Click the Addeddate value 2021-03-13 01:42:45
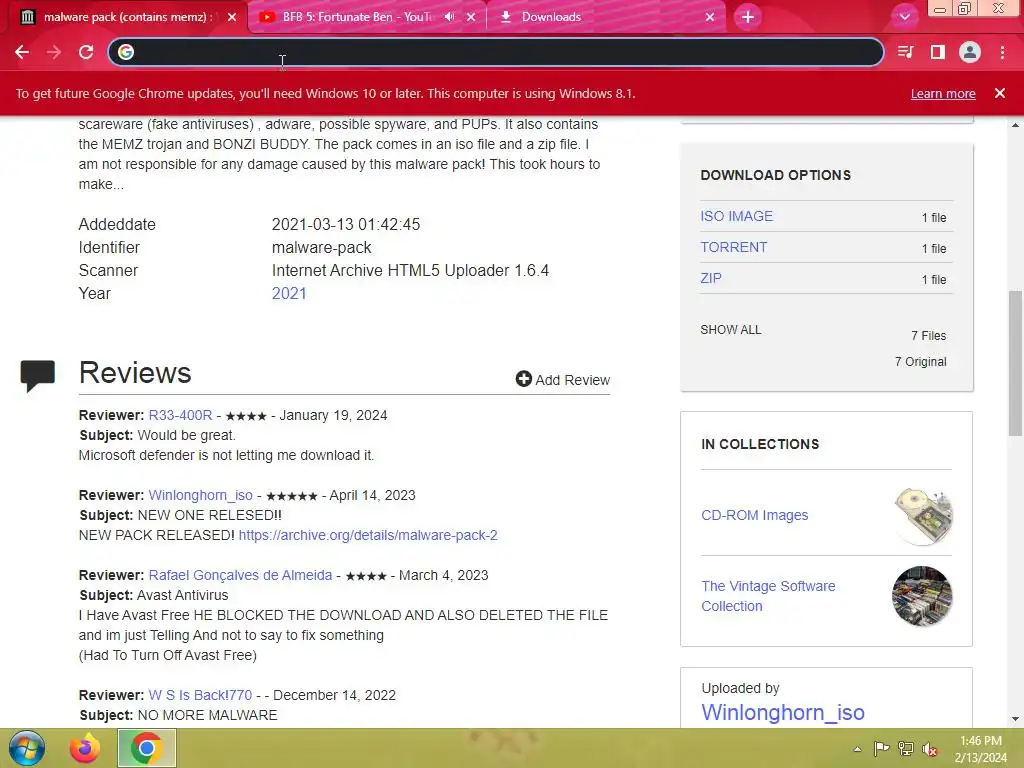Image resolution: width=1024 pixels, height=768 pixels. click(345, 224)
